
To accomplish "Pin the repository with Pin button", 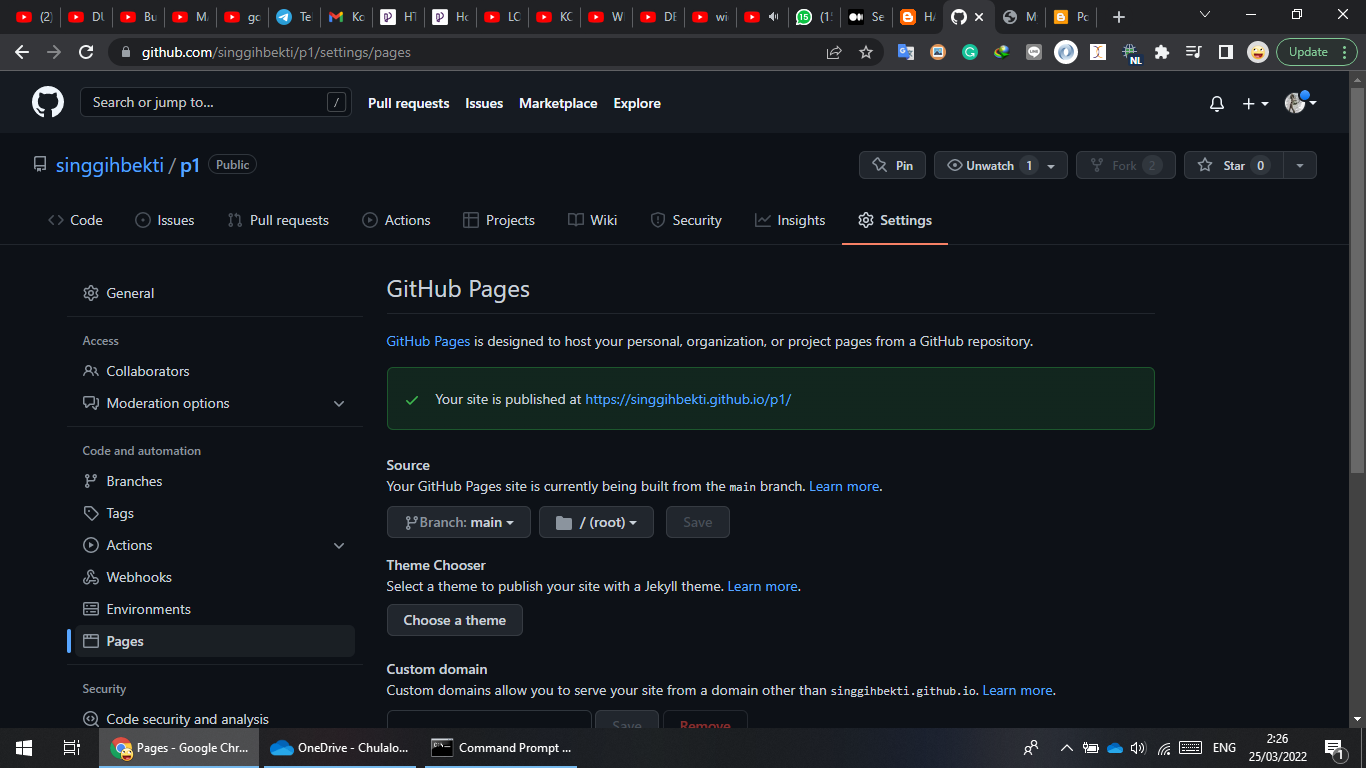I will 892,165.
